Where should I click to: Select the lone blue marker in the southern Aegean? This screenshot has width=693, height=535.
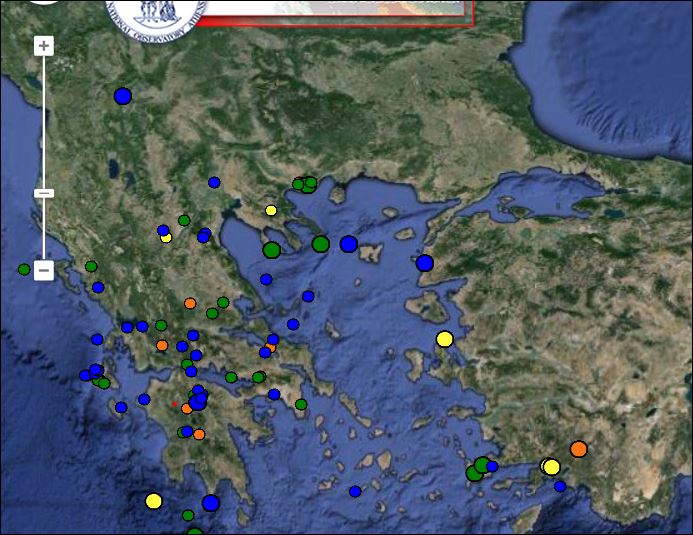(355, 491)
